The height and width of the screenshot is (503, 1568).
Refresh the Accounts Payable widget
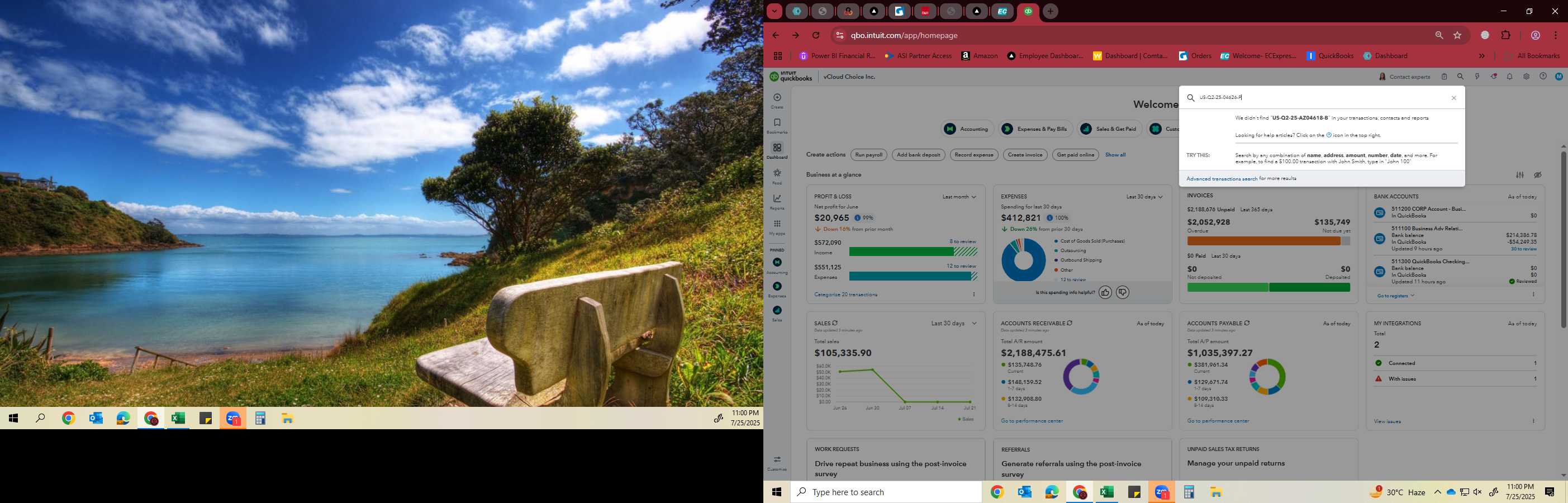[1247, 322]
